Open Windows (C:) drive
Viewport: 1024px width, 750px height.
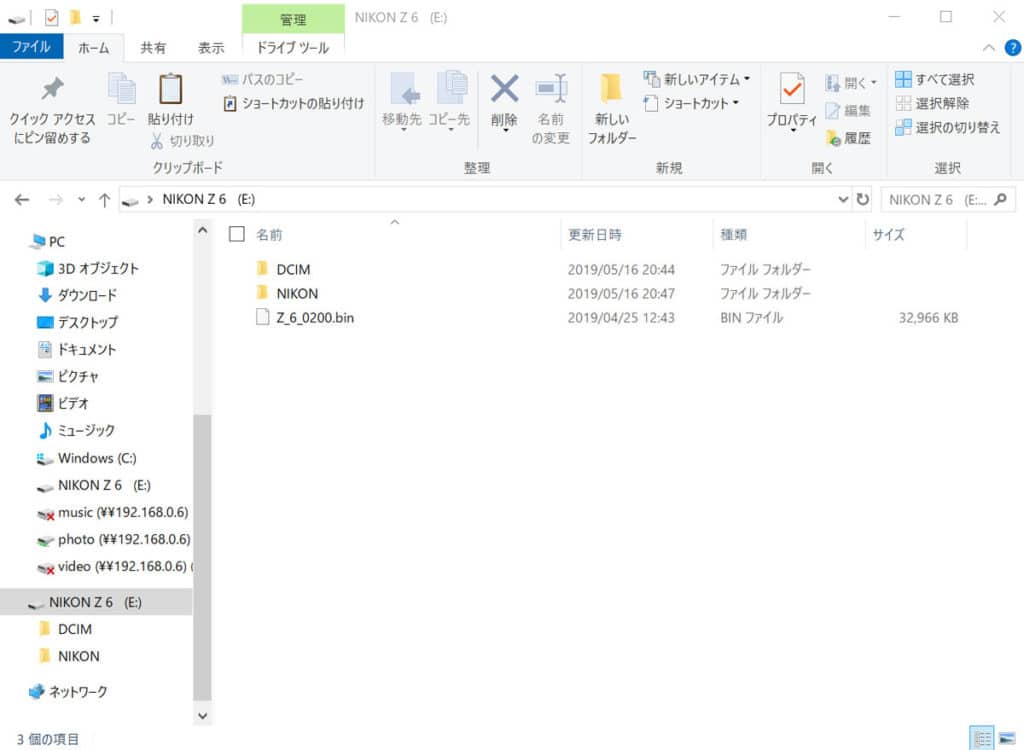point(87,458)
